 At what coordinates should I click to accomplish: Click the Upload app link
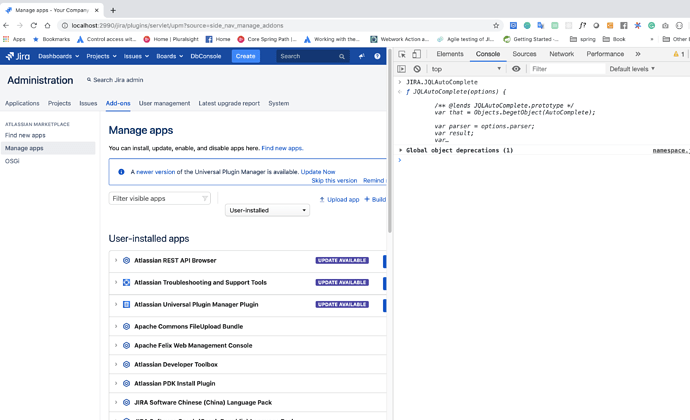click(339, 199)
